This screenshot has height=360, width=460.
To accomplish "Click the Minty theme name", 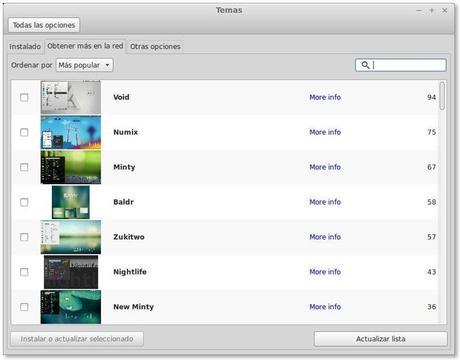I will coord(124,167).
